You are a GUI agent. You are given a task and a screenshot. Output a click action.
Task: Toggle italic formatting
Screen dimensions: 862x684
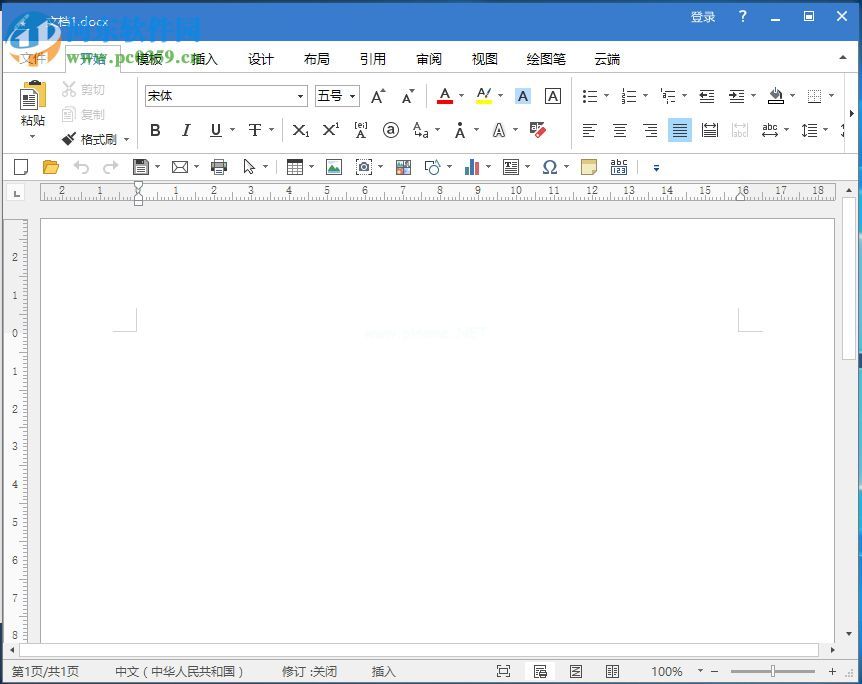tap(186, 130)
